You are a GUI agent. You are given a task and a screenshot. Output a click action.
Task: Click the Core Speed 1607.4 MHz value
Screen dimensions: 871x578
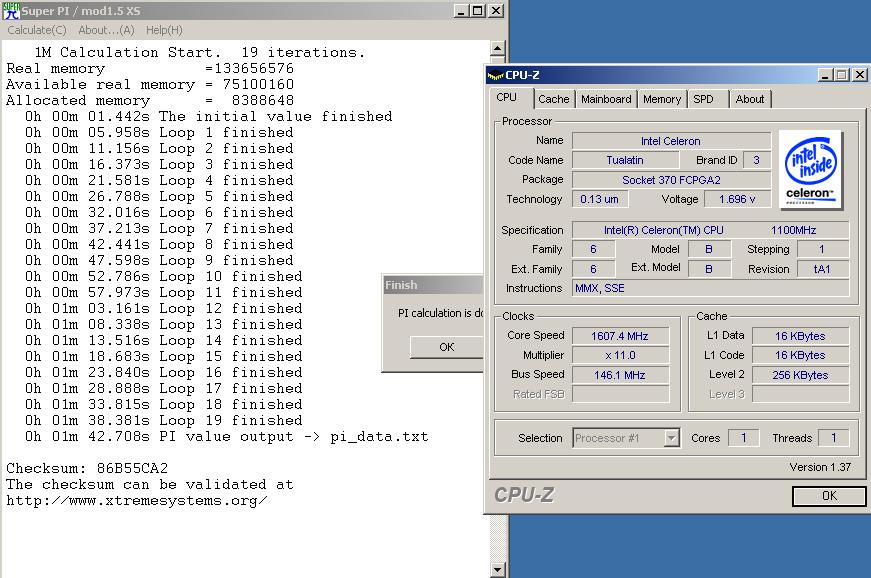pyautogui.click(x=620, y=336)
